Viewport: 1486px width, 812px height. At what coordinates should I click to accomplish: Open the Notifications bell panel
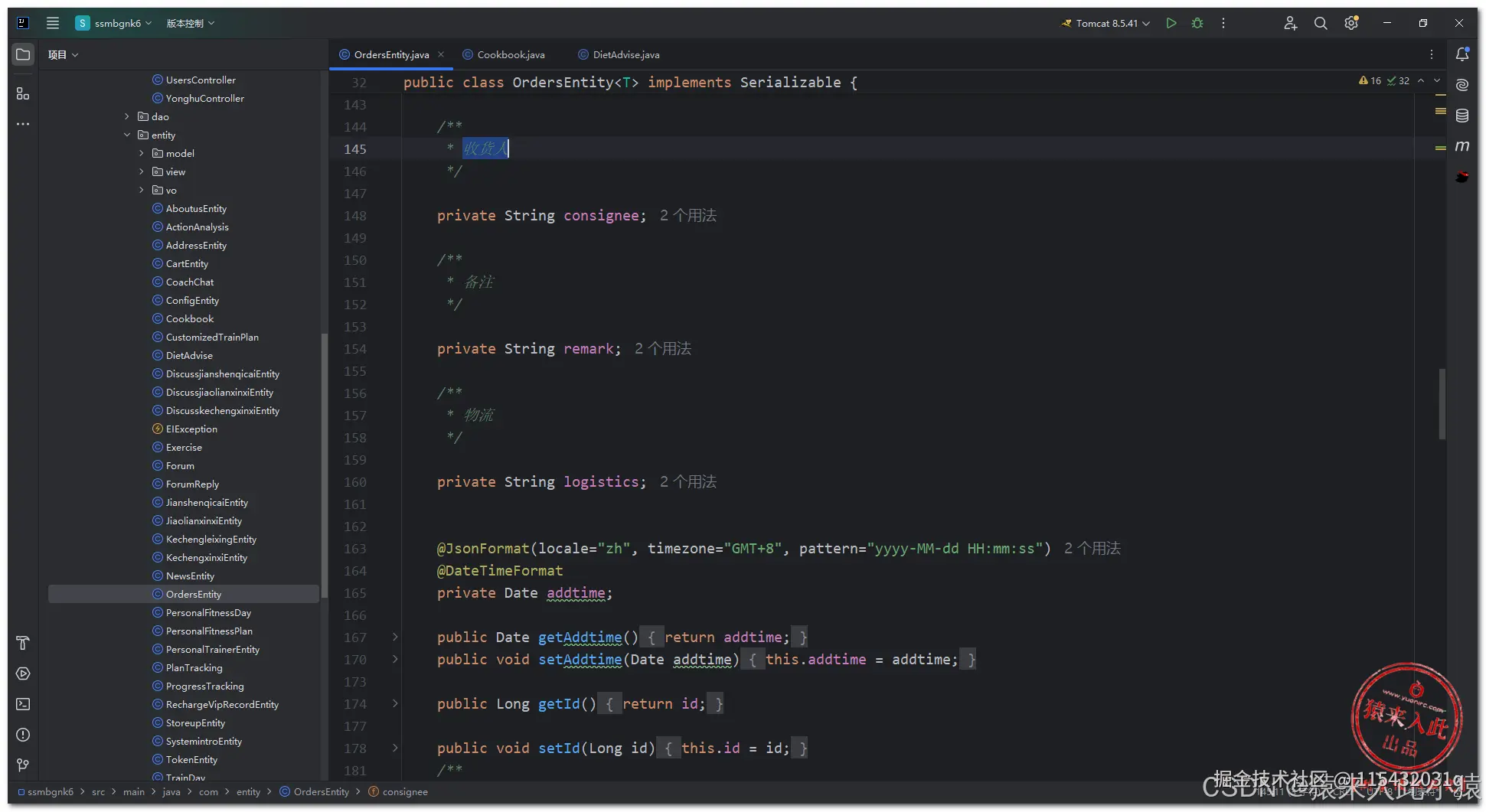1462,54
